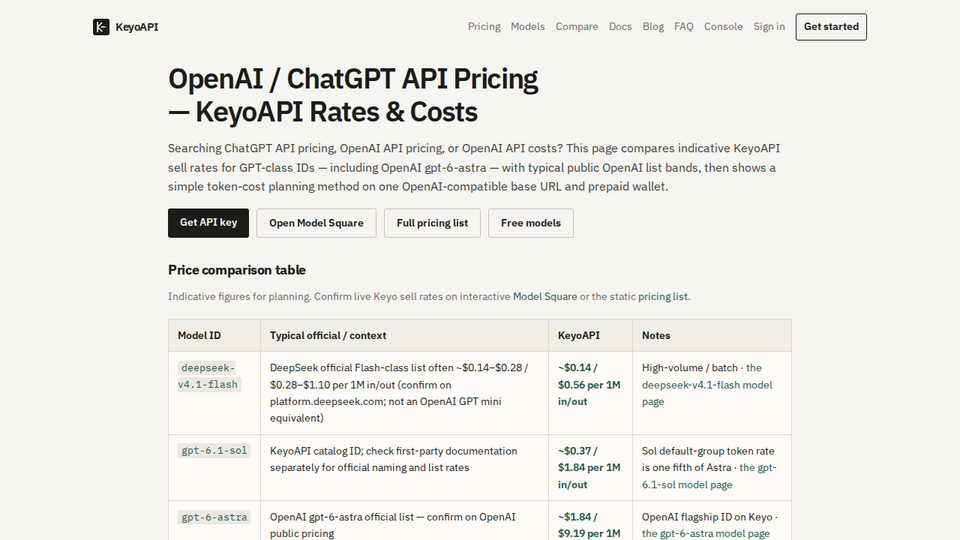Click the ~$0.14 / $0.56 per 1M price
This screenshot has width=960, height=540.
(589, 384)
